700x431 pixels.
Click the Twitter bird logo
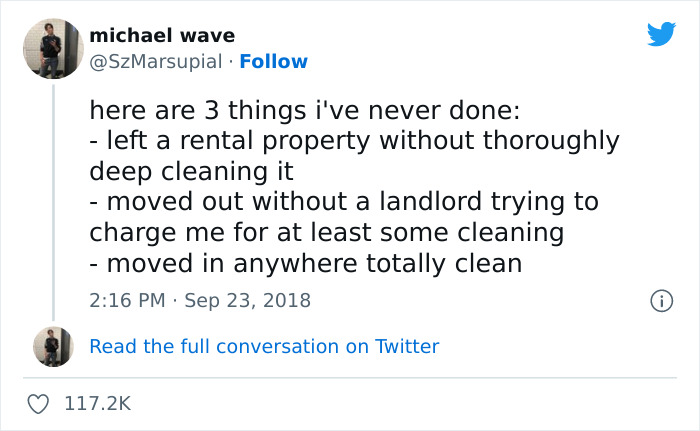pos(661,34)
